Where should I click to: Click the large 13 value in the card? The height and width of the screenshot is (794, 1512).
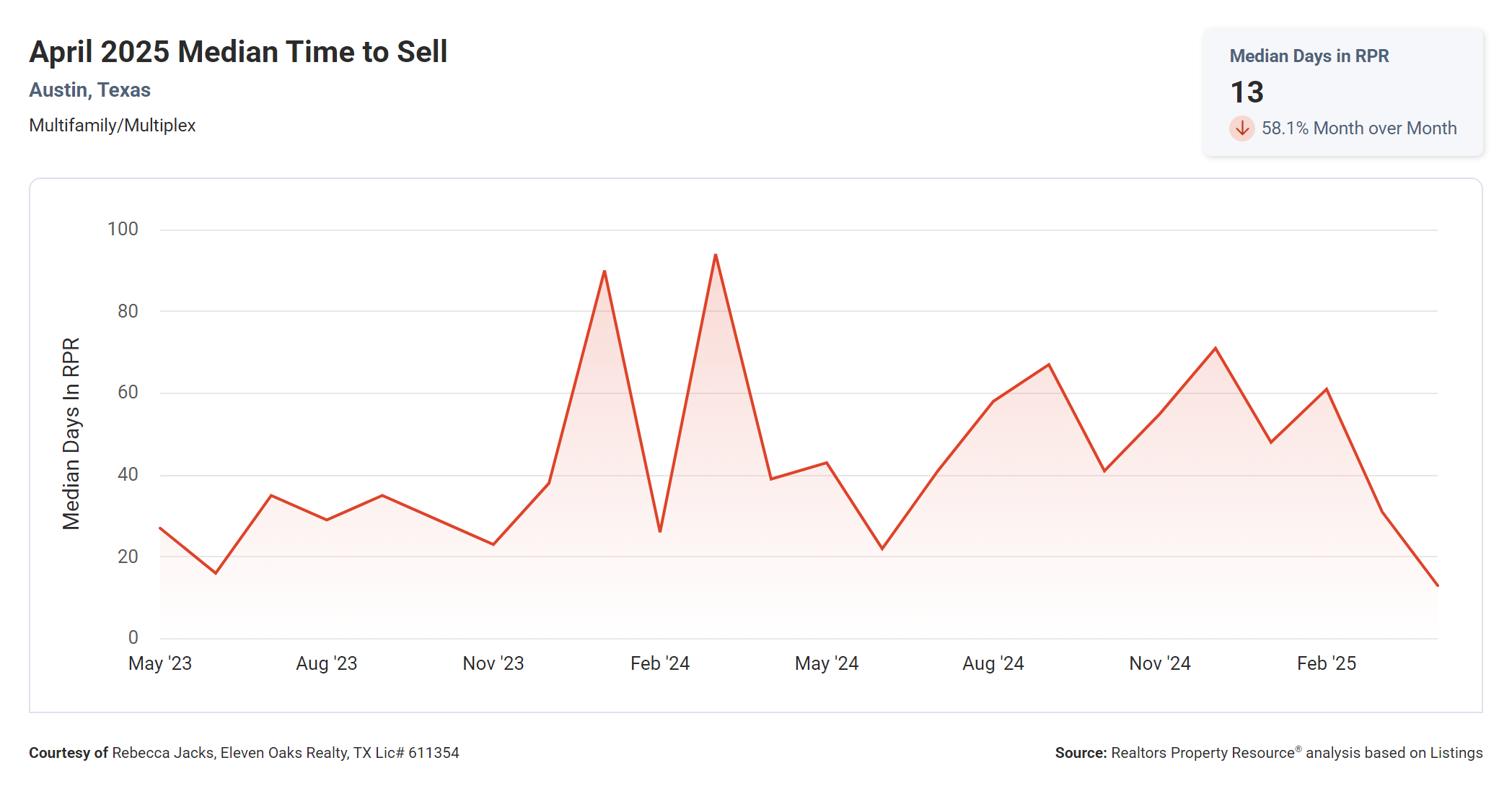click(x=1247, y=92)
